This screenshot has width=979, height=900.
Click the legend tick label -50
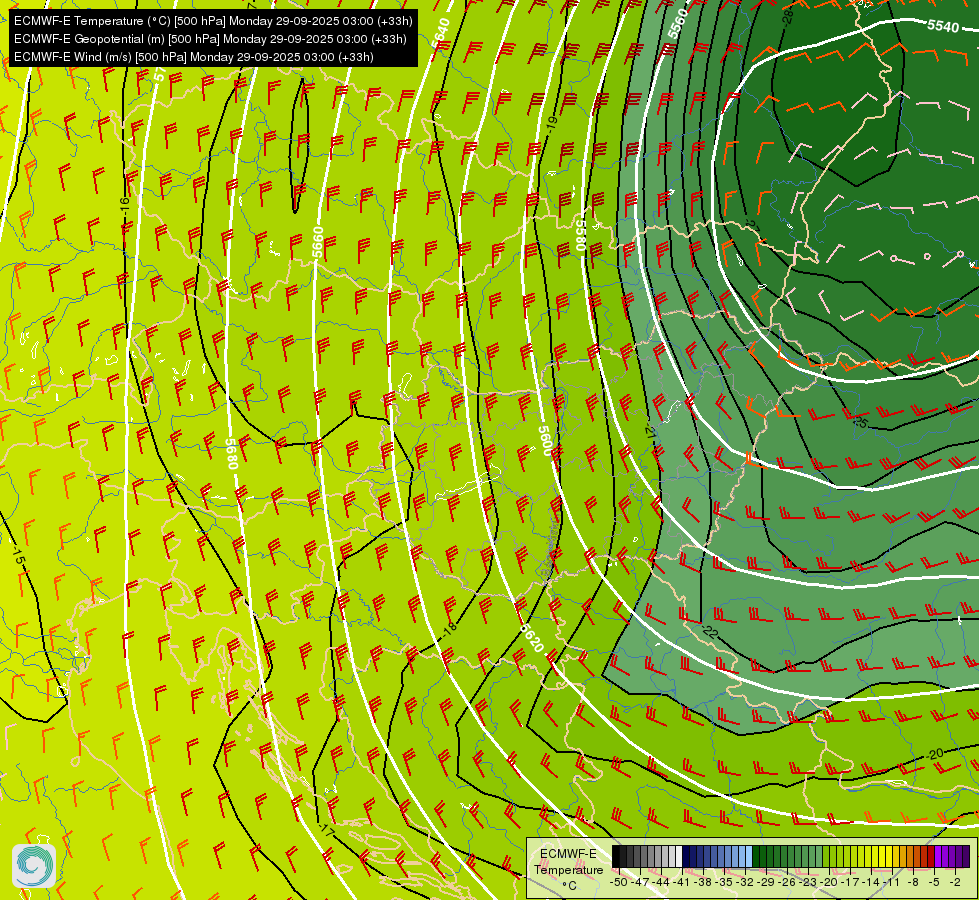(619, 882)
